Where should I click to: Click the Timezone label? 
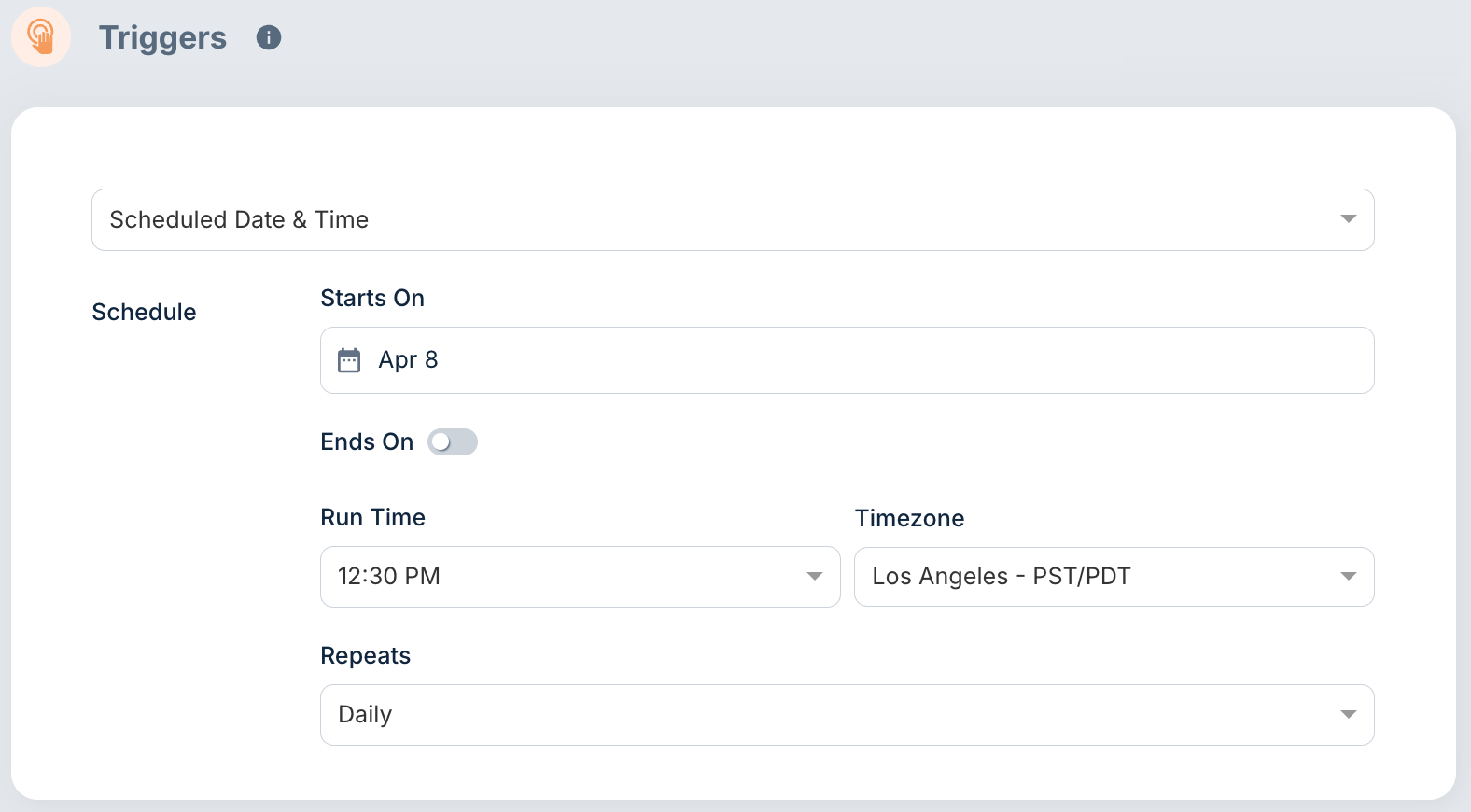tap(909, 518)
